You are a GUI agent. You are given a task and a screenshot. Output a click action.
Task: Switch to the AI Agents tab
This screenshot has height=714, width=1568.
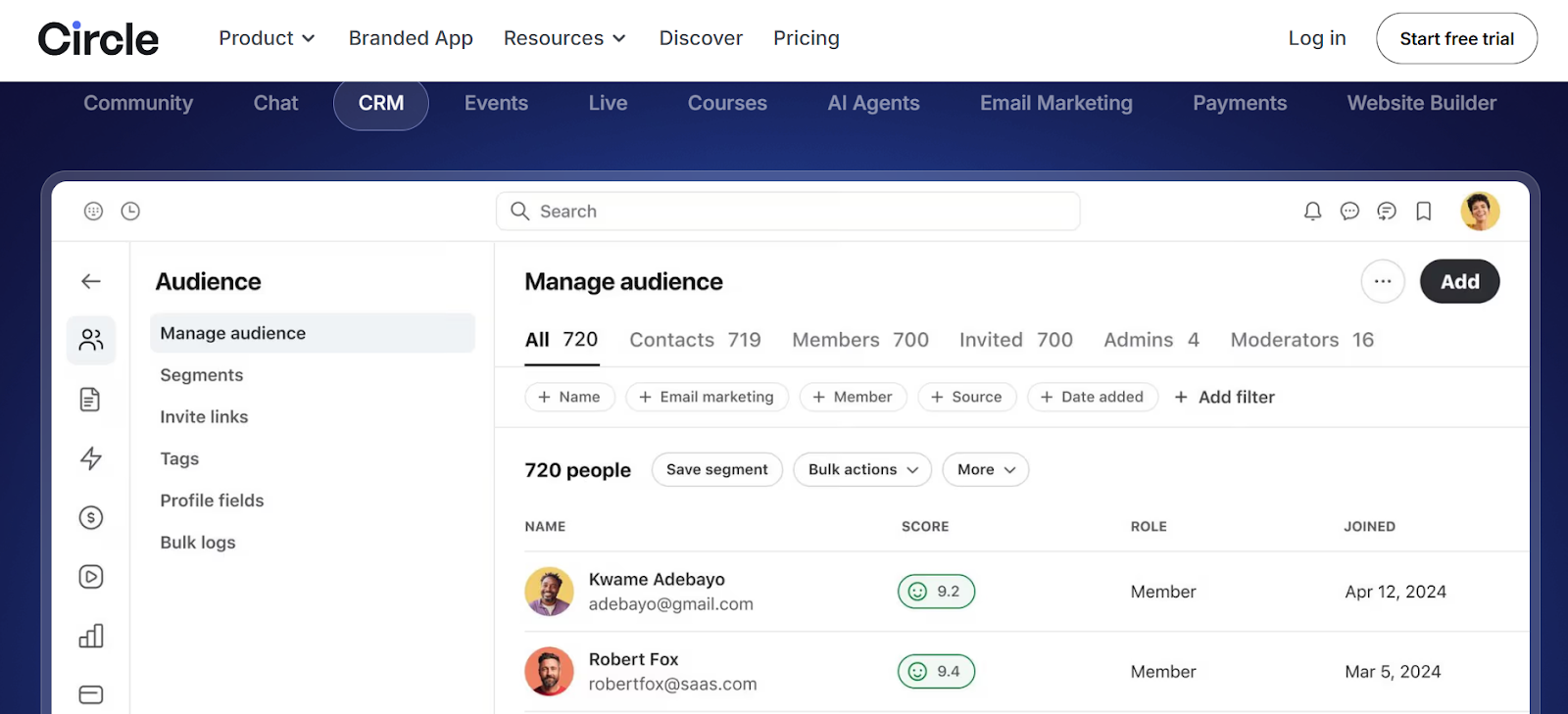tap(873, 103)
